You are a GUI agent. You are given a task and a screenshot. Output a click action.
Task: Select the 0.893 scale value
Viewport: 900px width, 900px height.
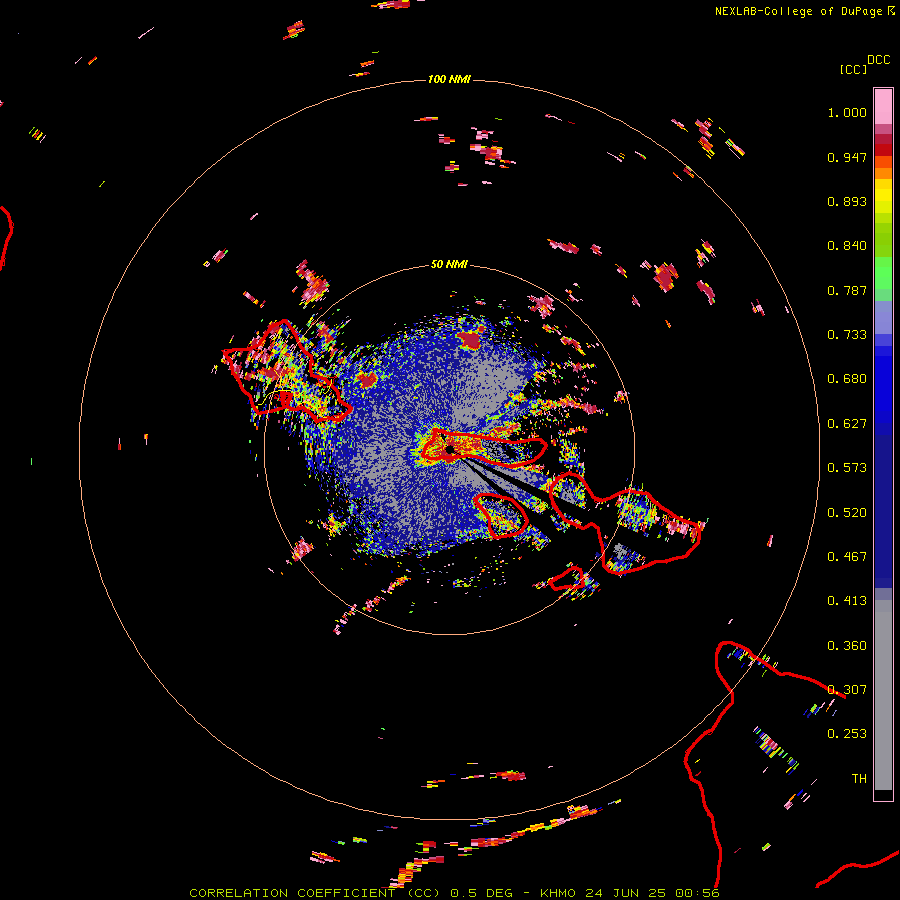[x=847, y=201]
